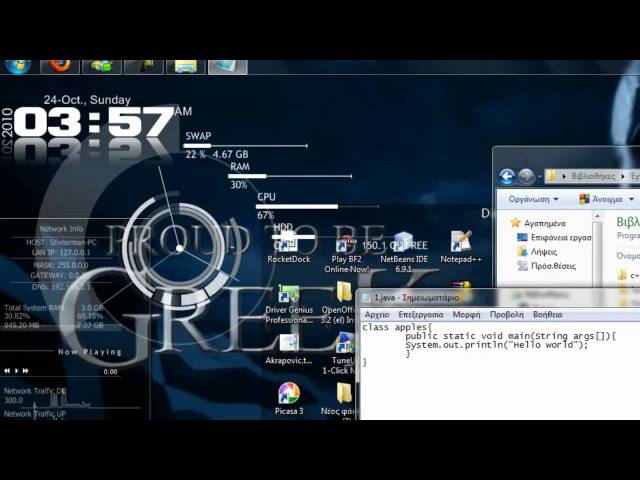The height and width of the screenshot is (480, 640).
Task: Open the Akrapovic file on desktop
Action: [288, 344]
